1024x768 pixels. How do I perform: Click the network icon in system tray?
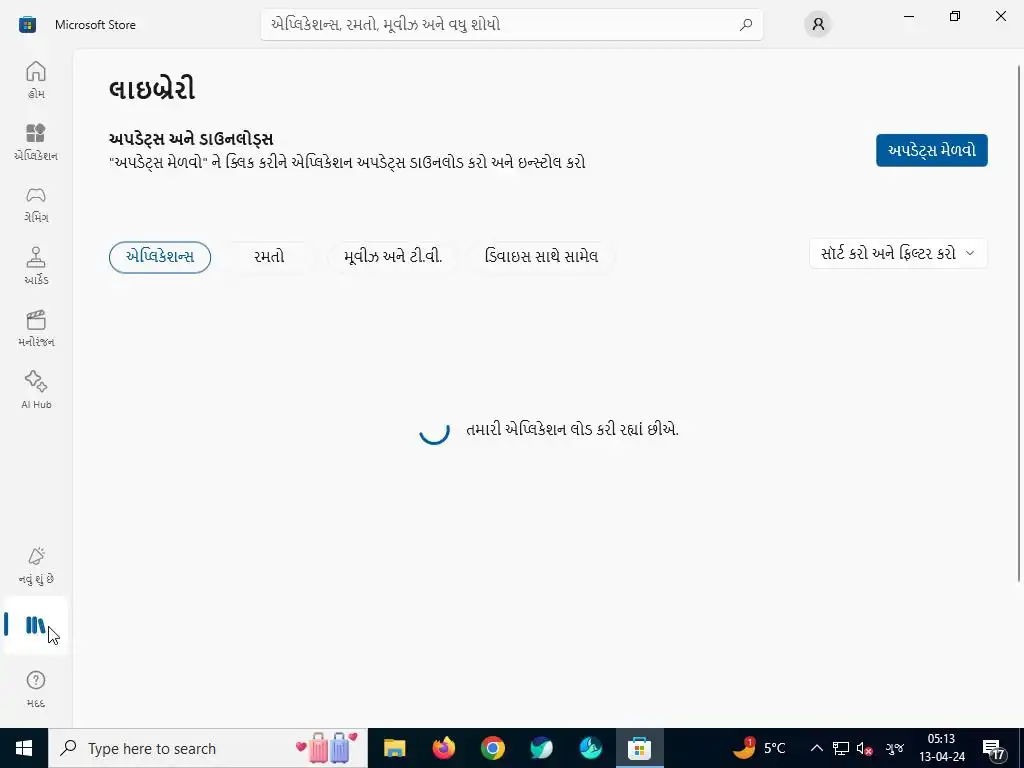(841, 748)
